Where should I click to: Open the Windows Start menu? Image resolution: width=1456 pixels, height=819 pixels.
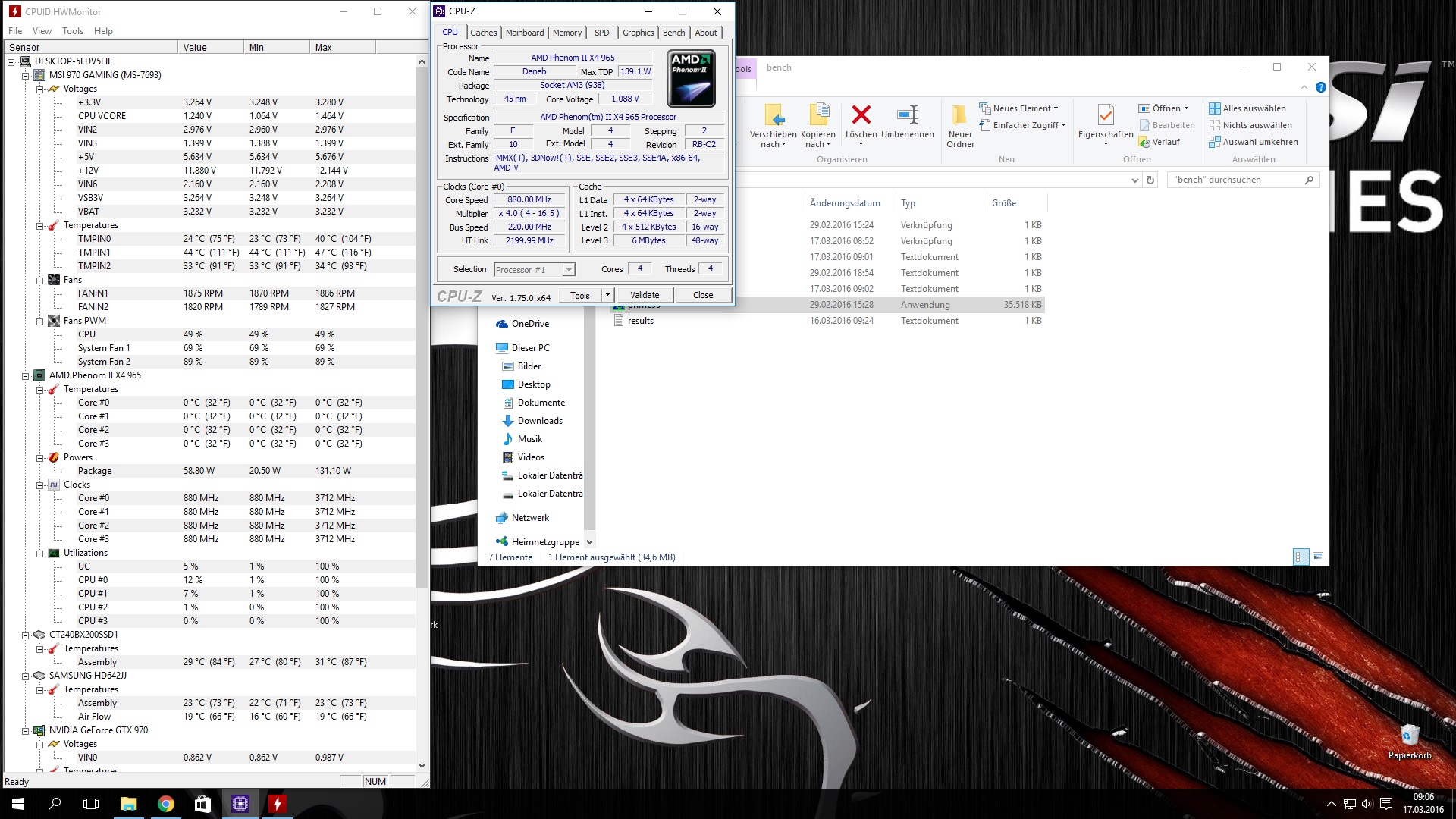click(18, 804)
